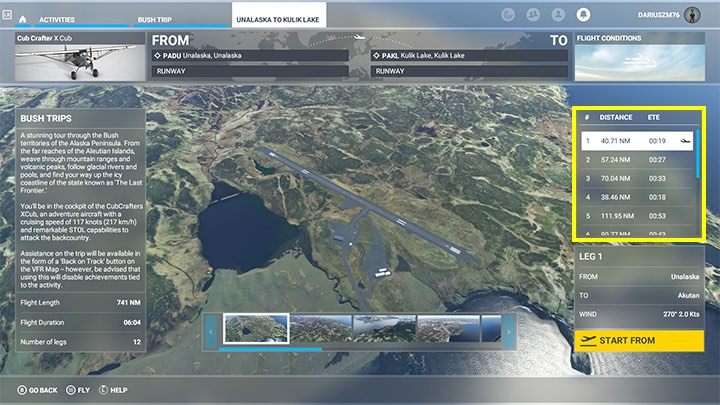Select leg 2 row 57.24 NM
The height and width of the screenshot is (405, 720).
[x=637, y=160]
